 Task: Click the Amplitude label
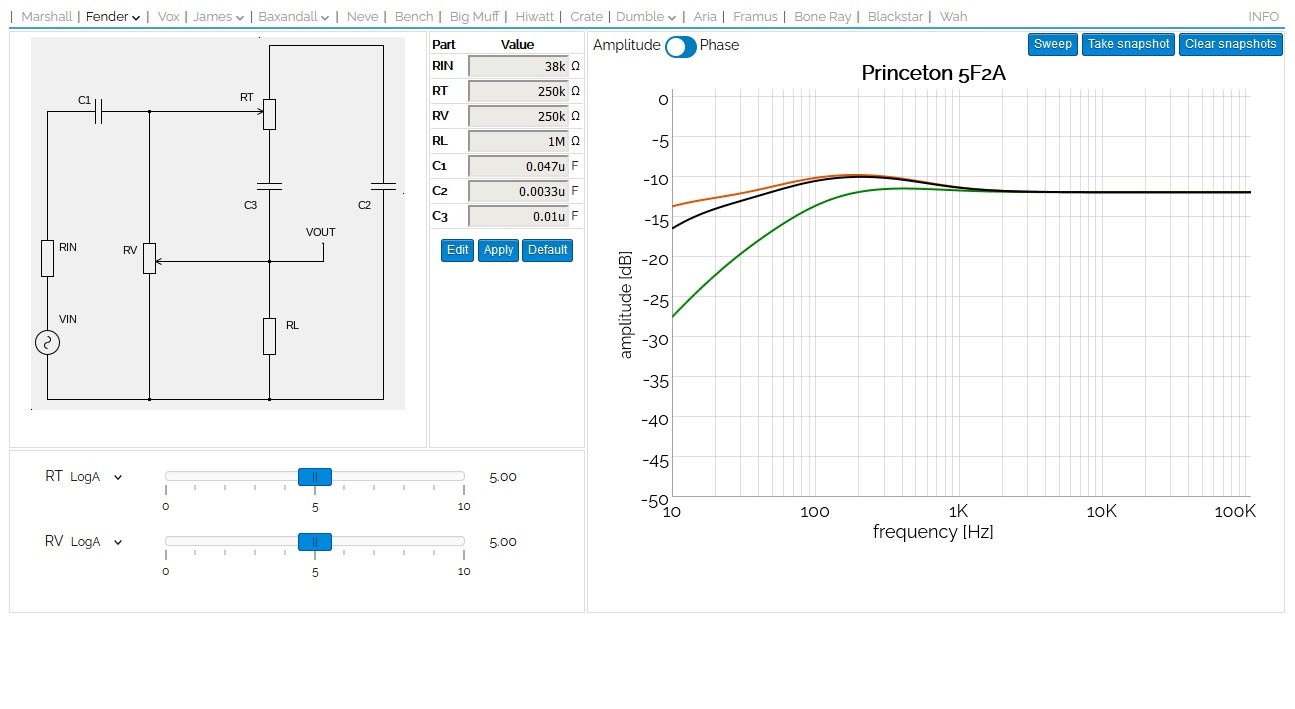(627, 45)
